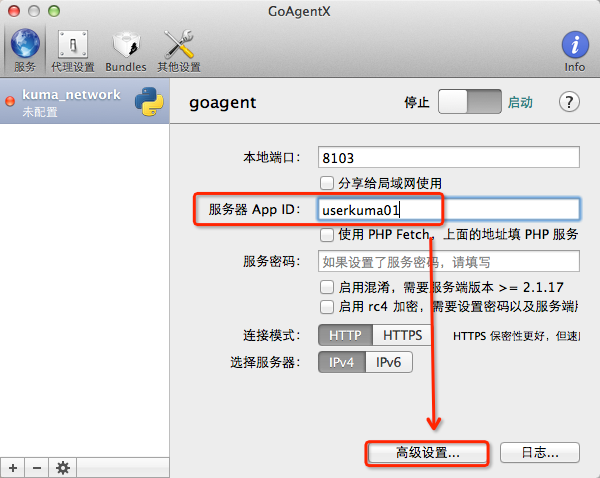Open the Bundles box icon
600x478 pixels.
click(x=125, y=45)
